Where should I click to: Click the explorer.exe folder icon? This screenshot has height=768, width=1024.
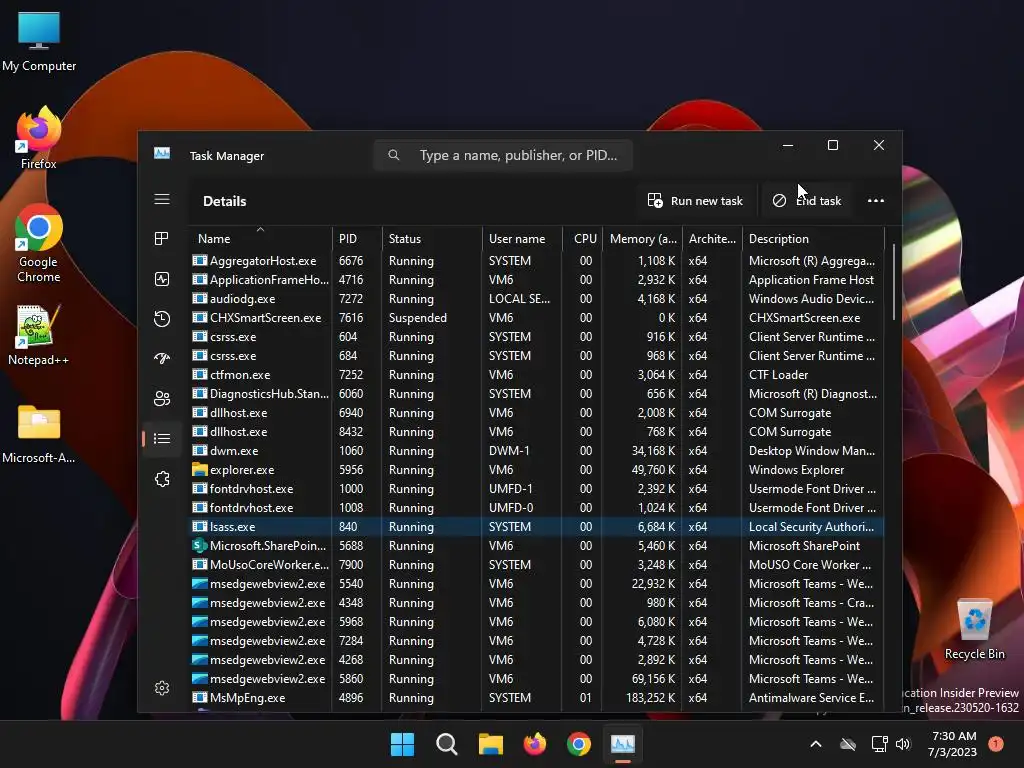199,470
